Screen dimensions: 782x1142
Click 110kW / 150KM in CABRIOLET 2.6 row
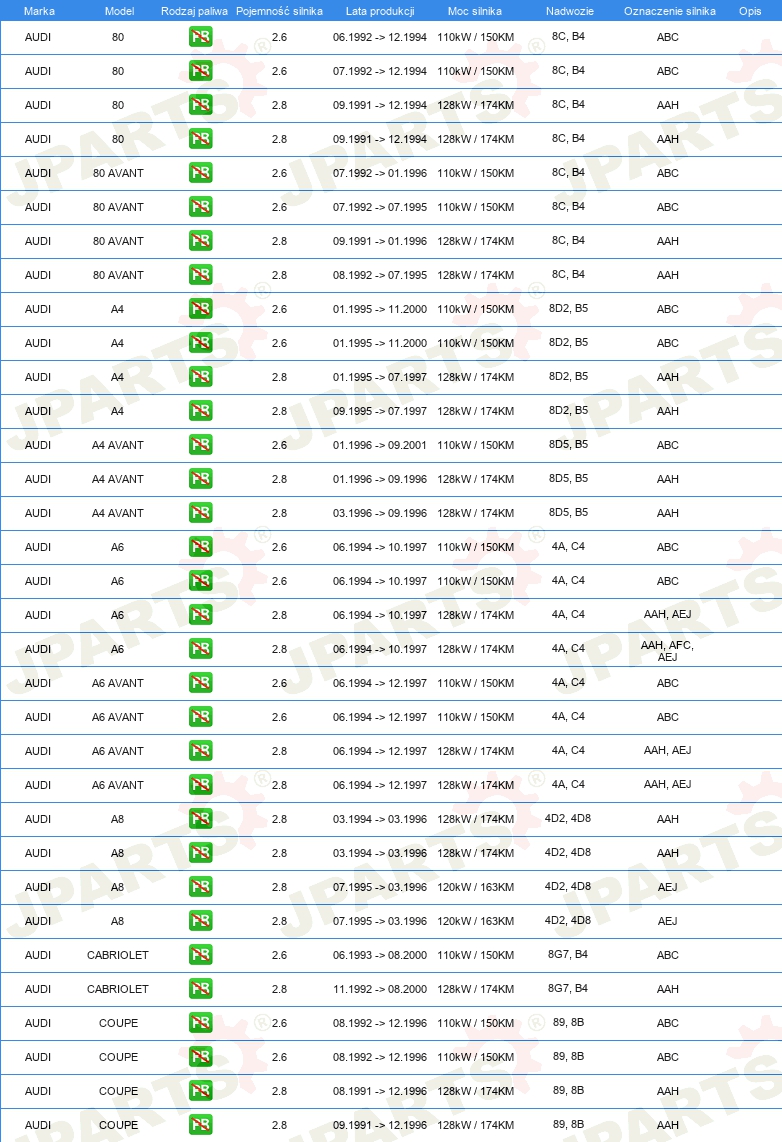click(475, 955)
